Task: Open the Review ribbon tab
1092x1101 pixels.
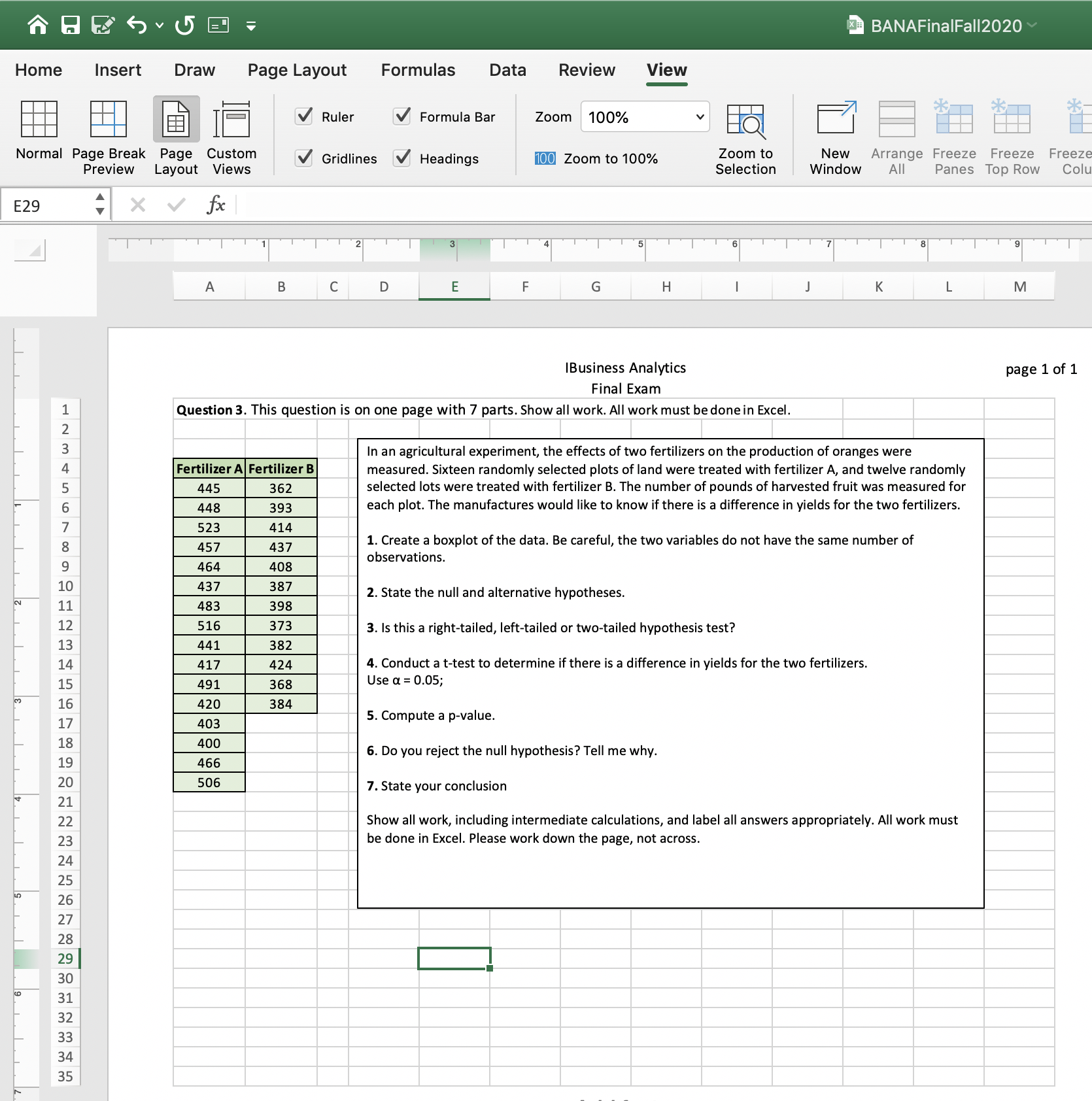Action: (x=586, y=70)
